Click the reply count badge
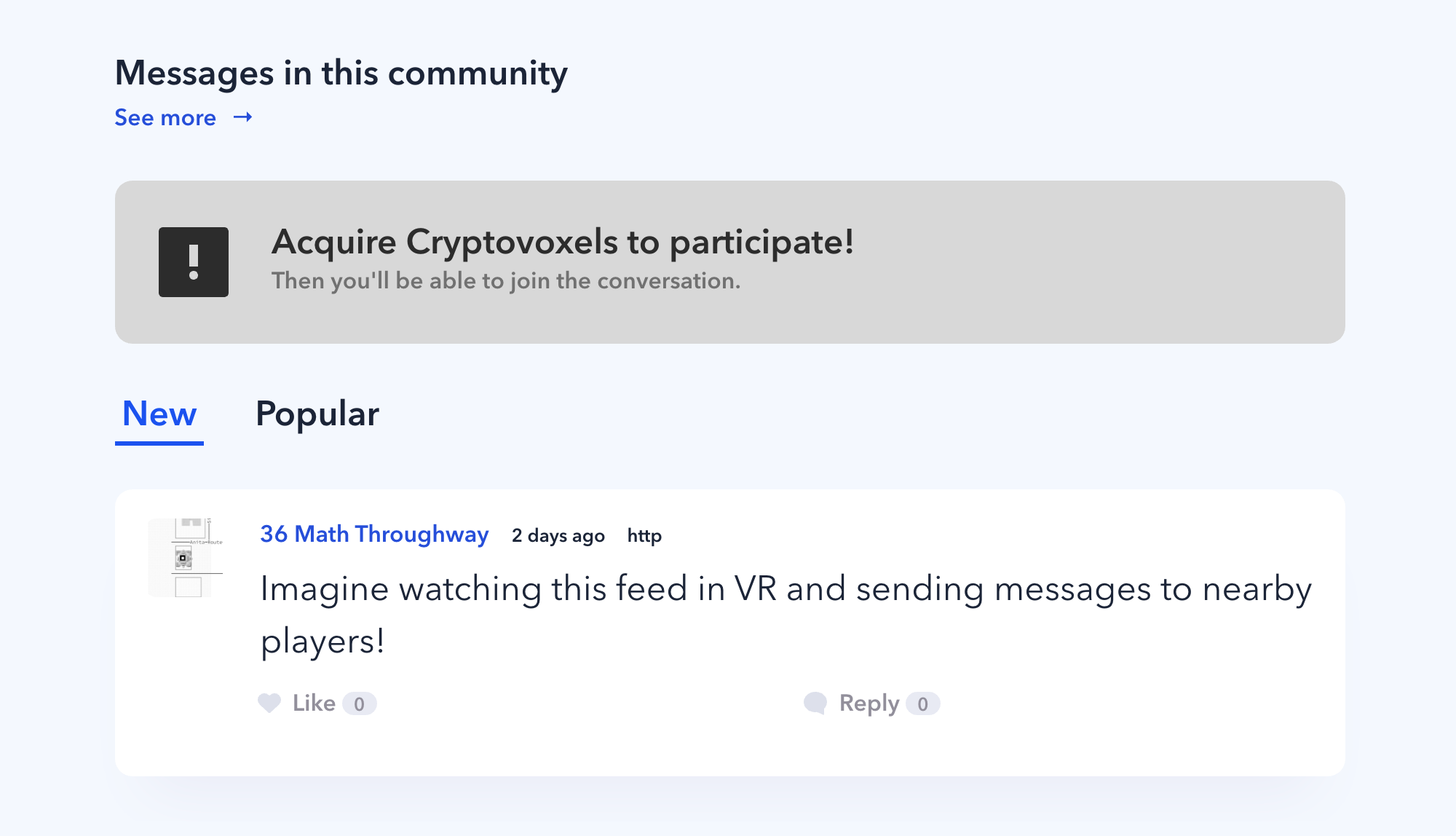Screen dimensions: 1456x836 click(922, 703)
